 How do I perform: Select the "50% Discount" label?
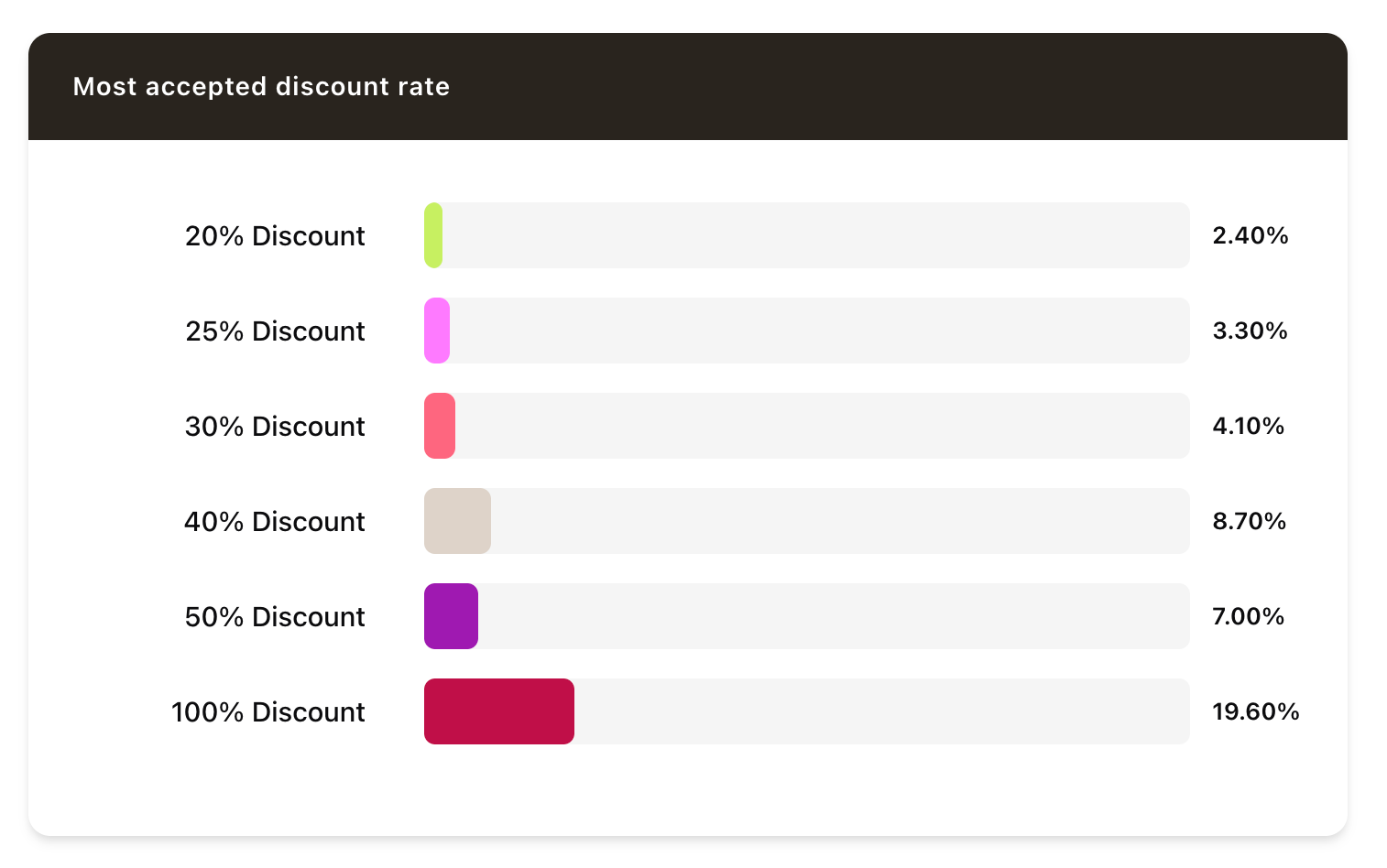pyautogui.click(x=275, y=617)
